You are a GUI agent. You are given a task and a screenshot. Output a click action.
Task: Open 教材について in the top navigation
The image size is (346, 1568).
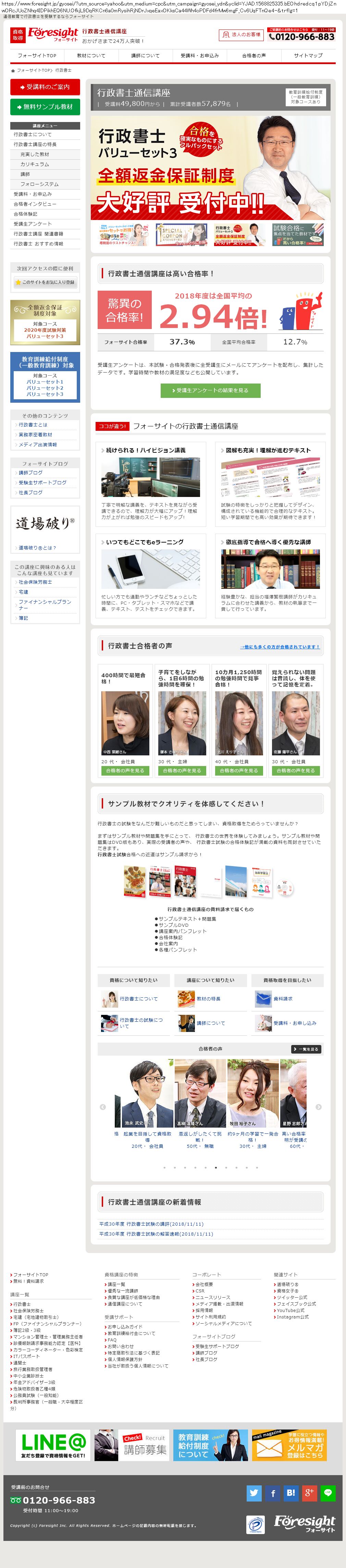tap(91, 56)
